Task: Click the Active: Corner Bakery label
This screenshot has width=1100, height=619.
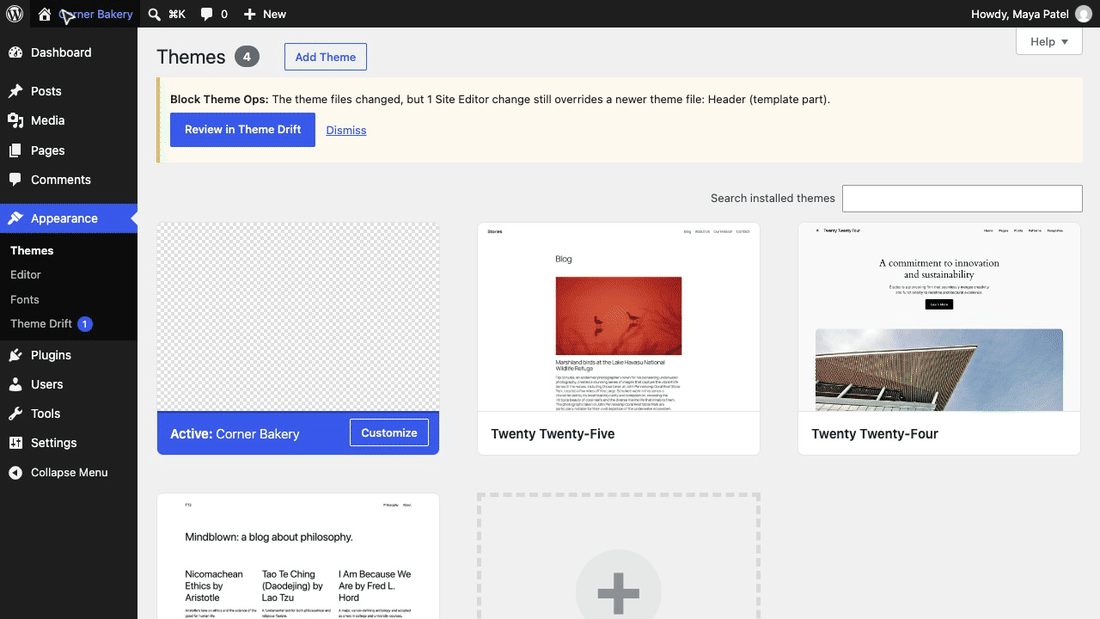Action: click(235, 434)
